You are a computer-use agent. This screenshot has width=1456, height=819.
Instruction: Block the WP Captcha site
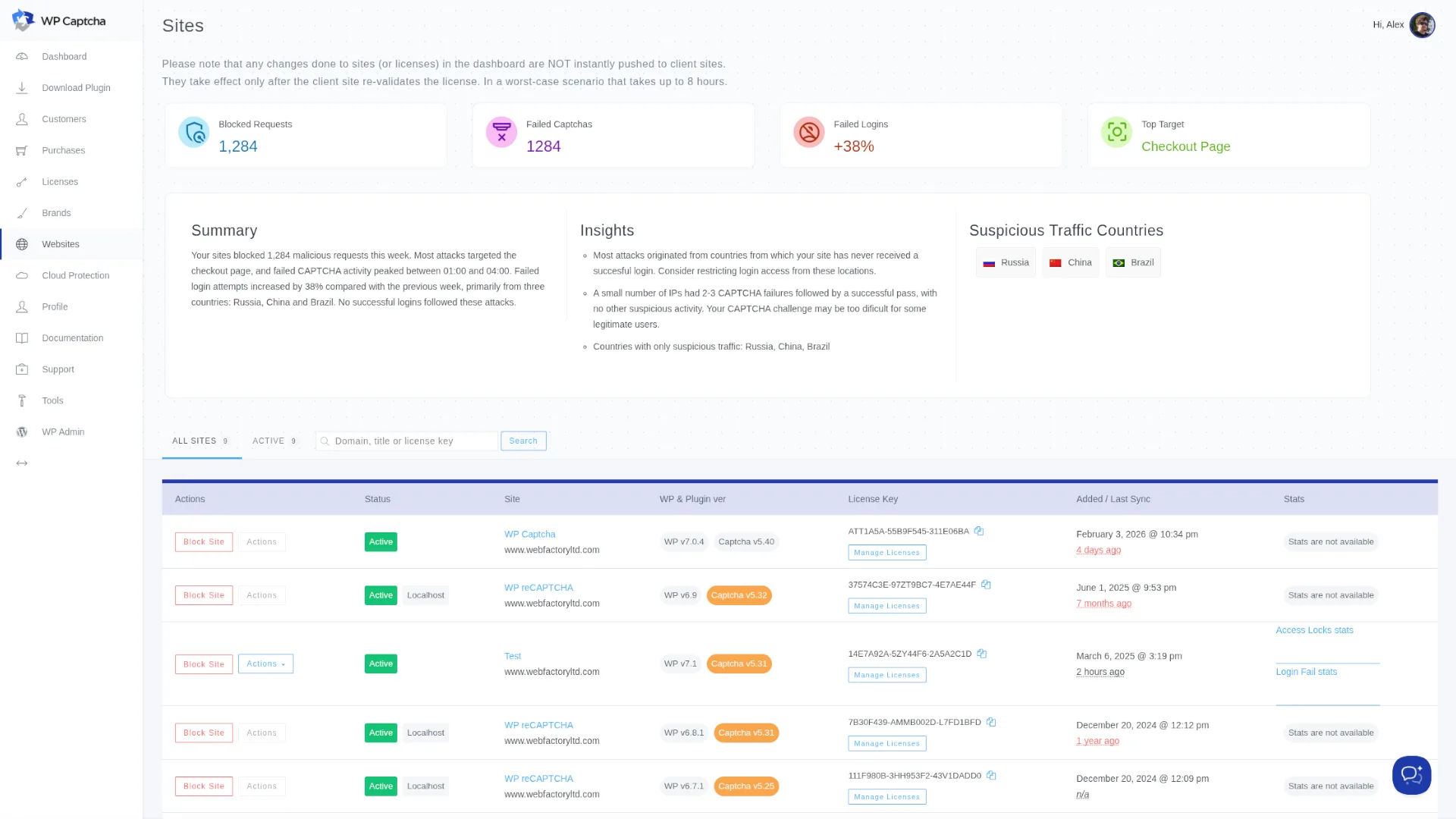click(x=204, y=542)
